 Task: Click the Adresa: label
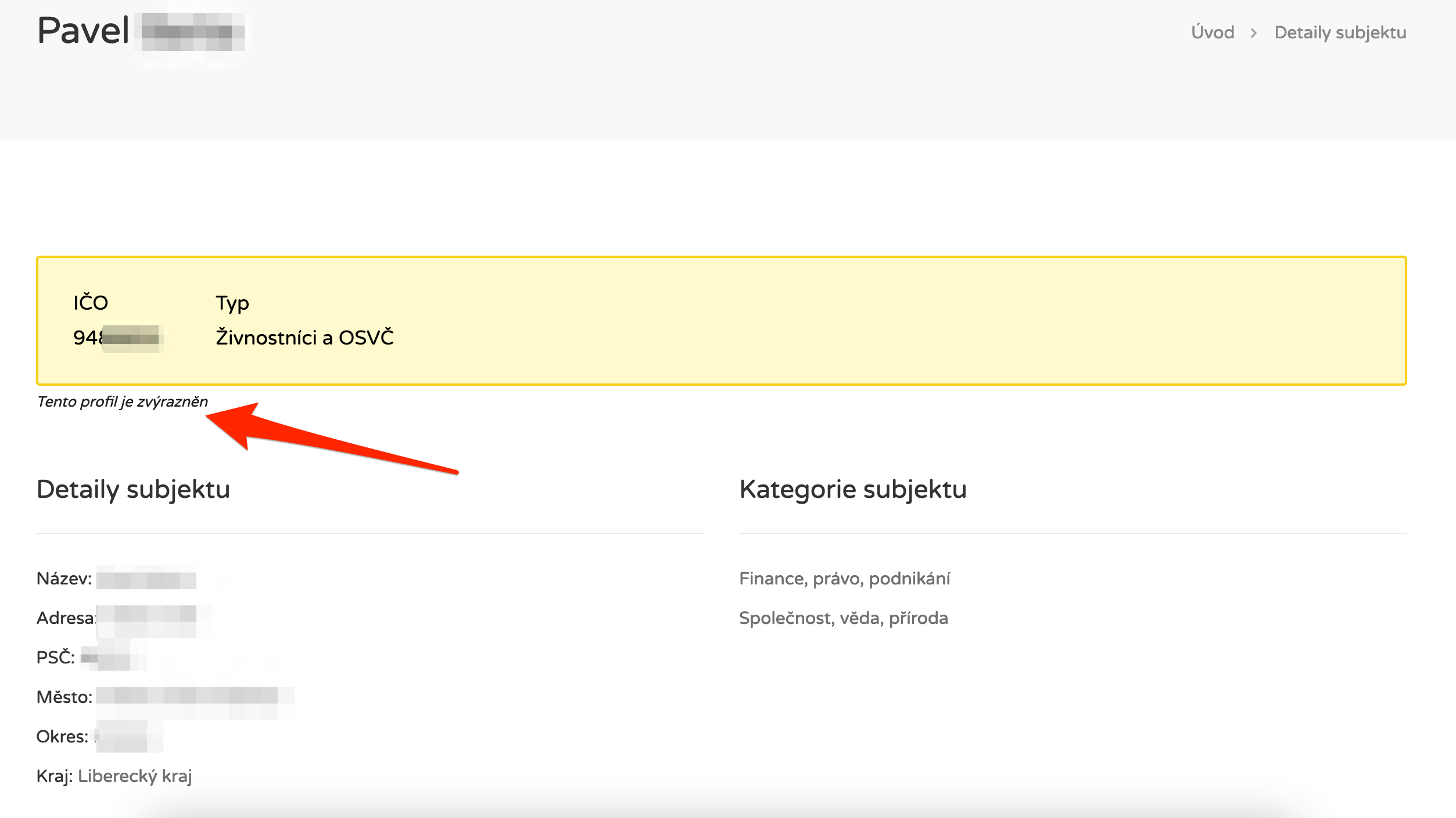click(66, 618)
